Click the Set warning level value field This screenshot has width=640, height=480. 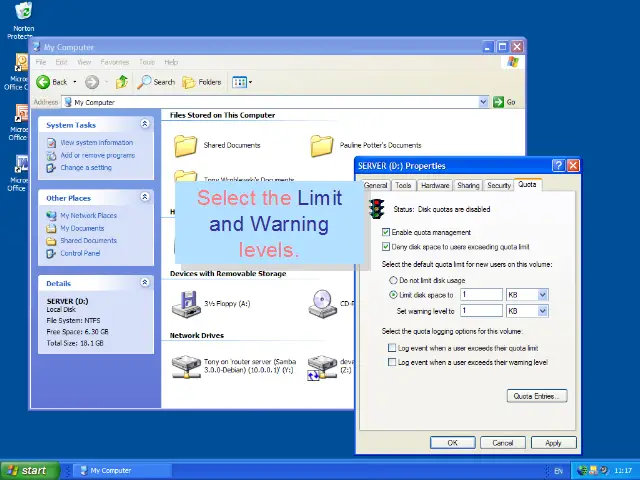[481, 311]
